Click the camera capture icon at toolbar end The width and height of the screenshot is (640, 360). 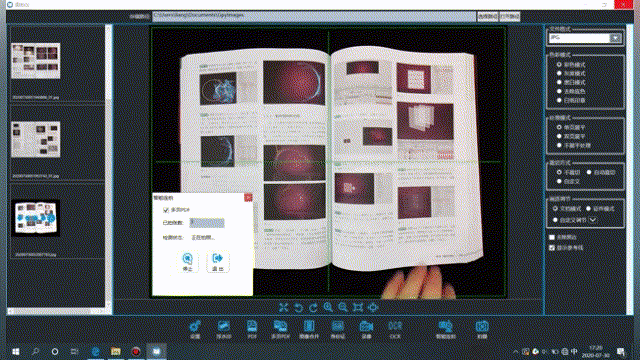click(x=482, y=329)
